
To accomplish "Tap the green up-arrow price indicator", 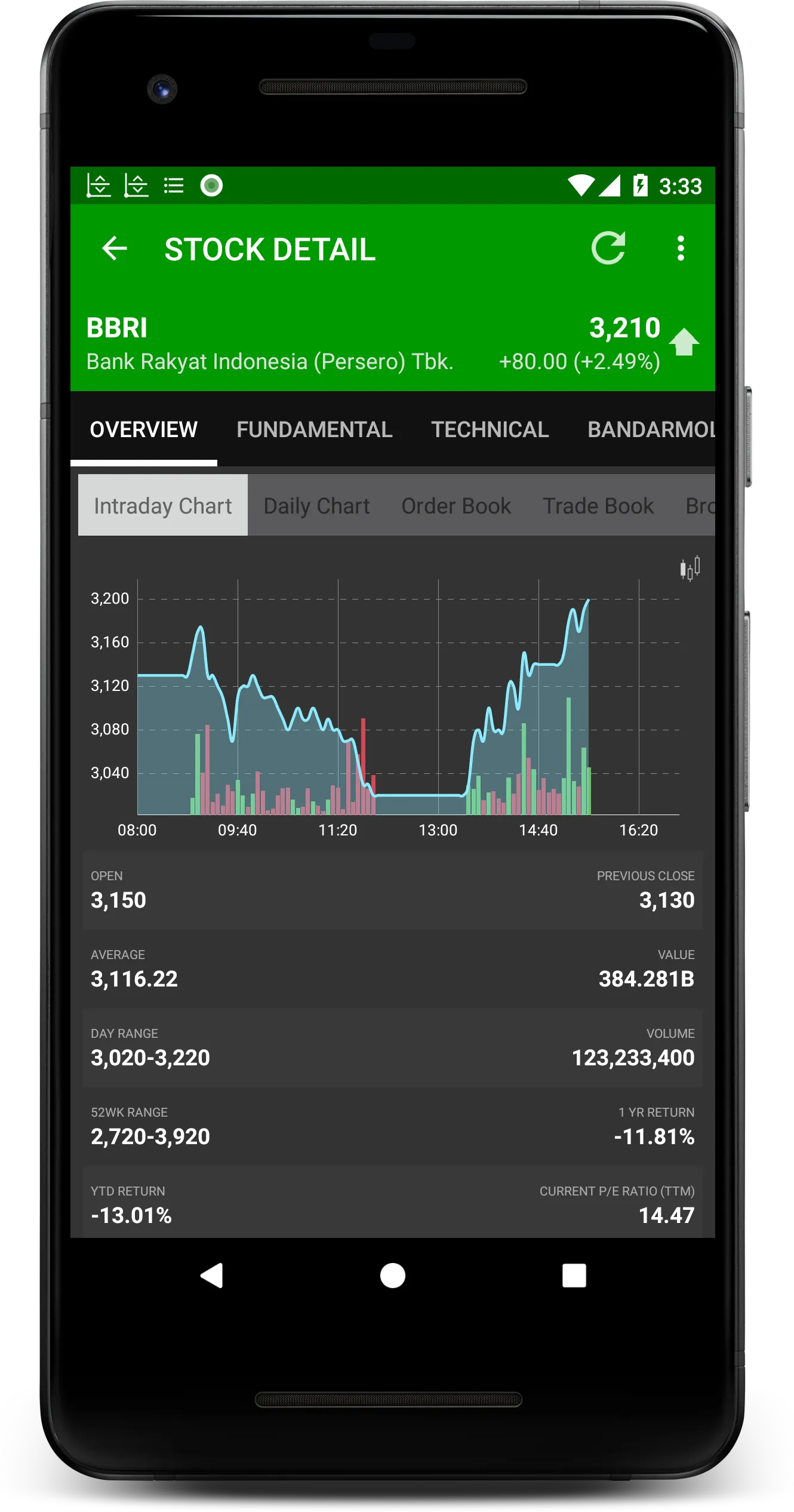I will click(684, 342).
